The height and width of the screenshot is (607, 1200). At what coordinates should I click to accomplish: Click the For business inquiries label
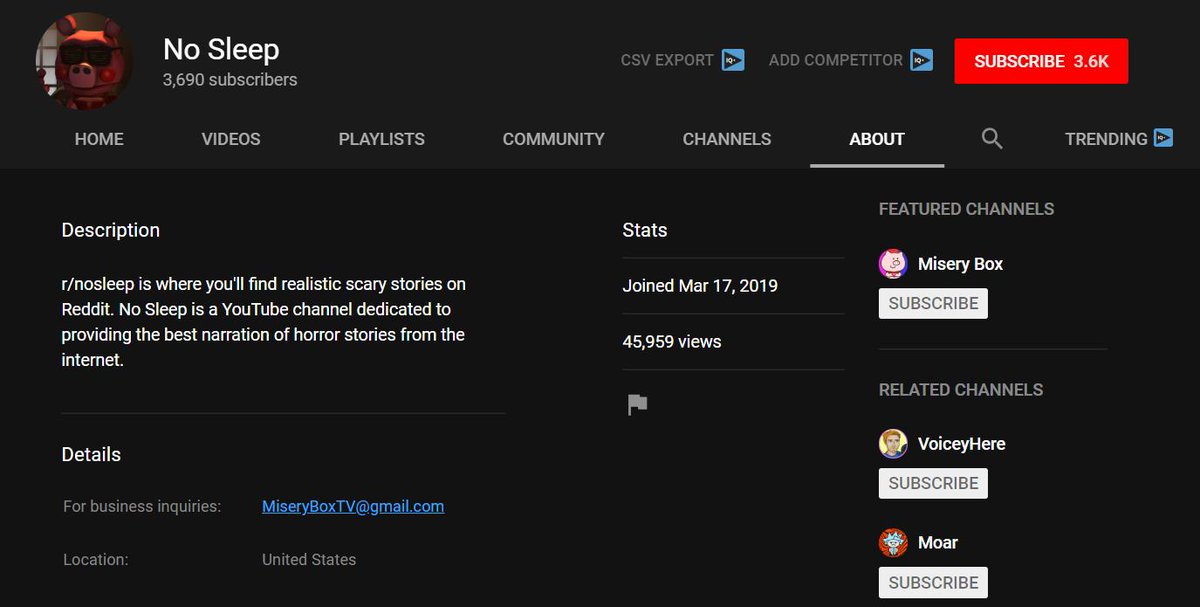click(x=142, y=506)
